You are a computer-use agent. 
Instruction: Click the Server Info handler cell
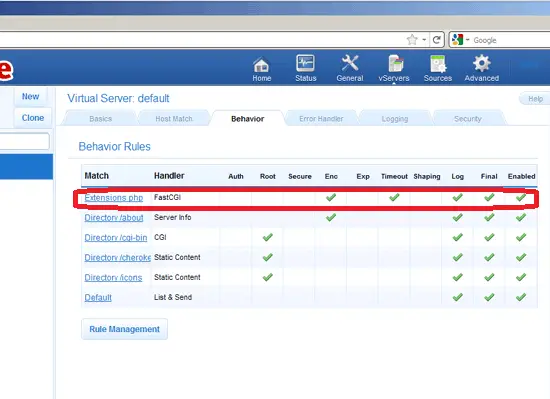click(x=173, y=217)
